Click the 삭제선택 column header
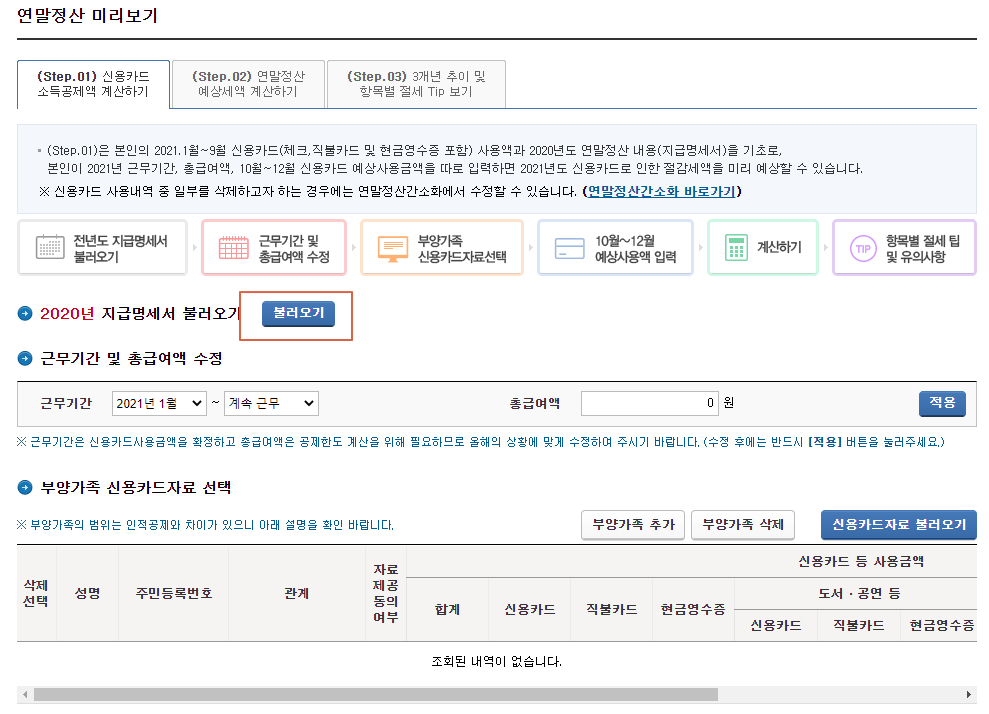The height and width of the screenshot is (714, 989). coord(35,592)
